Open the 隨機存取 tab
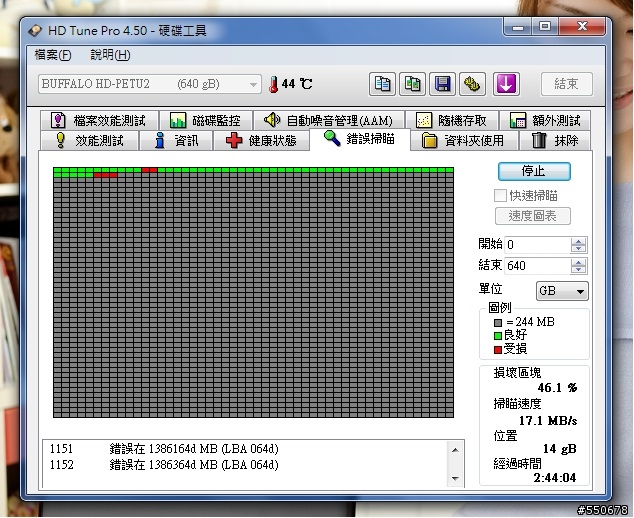This screenshot has width=634, height=518. tap(452, 120)
